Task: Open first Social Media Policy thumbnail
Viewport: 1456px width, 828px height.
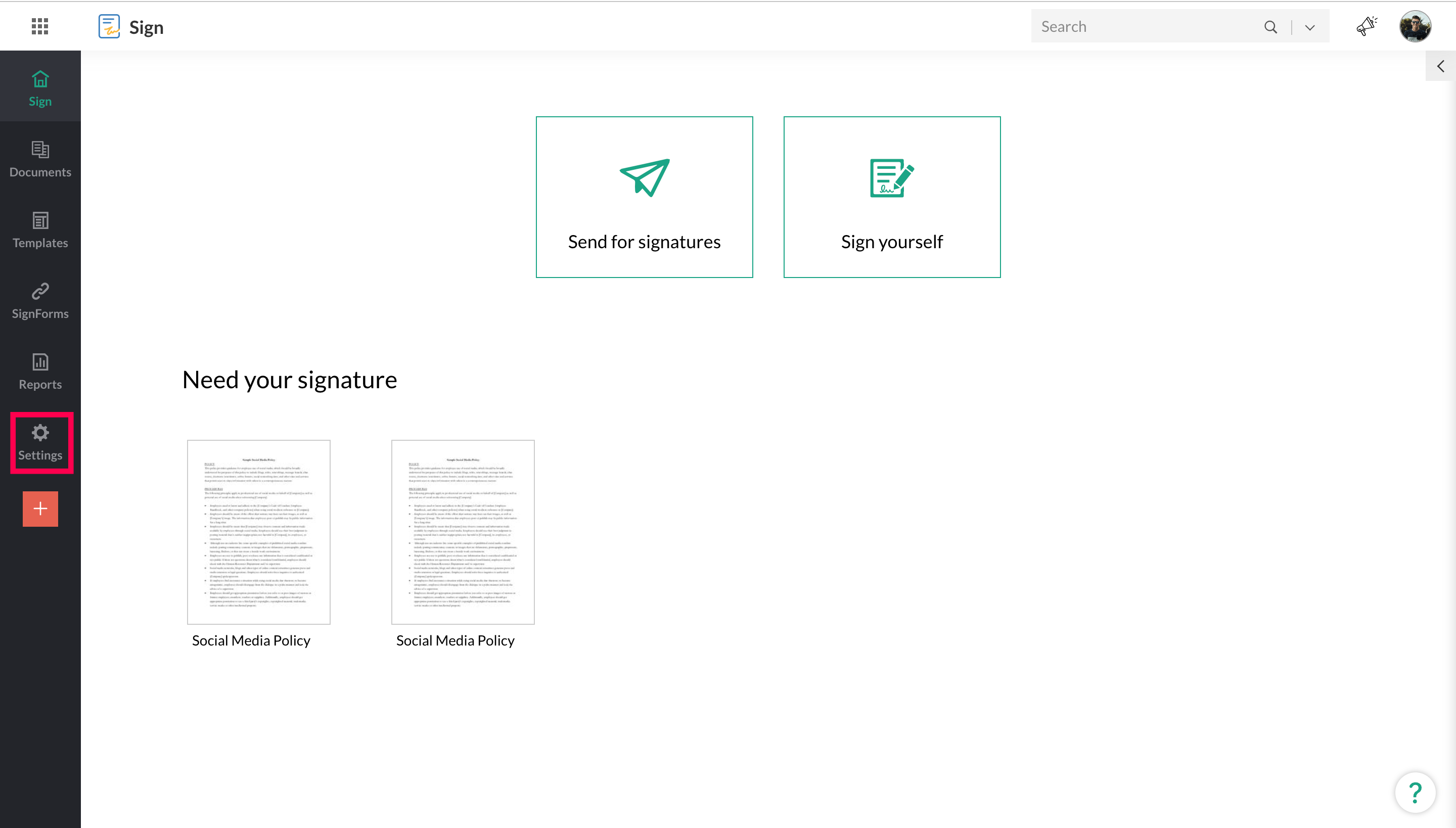Action: (259, 531)
